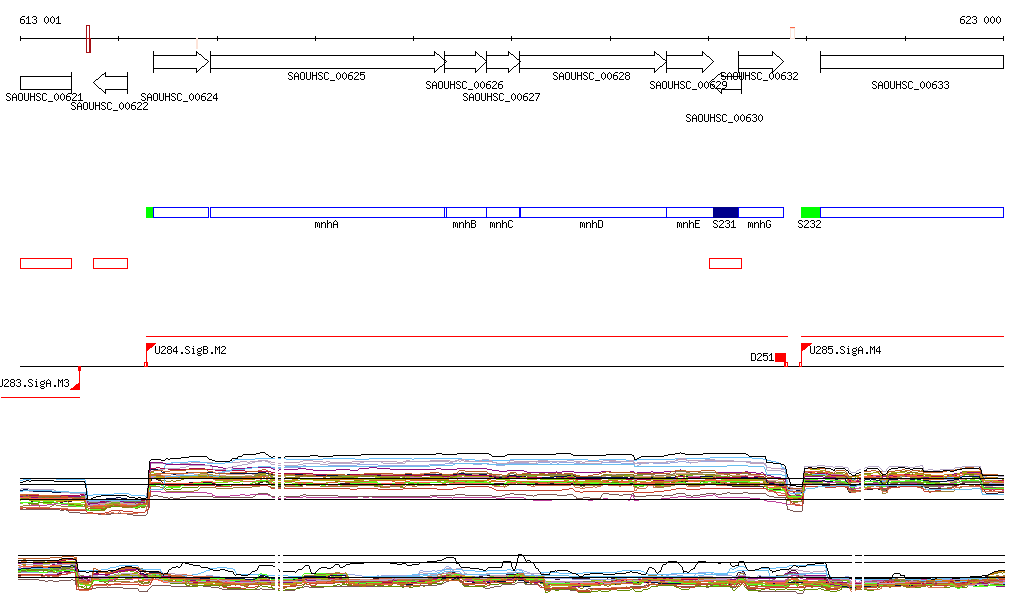This screenshot has width=1024, height=611.
Task: Click the dark blue S231 segment
Action: click(726, 212)
